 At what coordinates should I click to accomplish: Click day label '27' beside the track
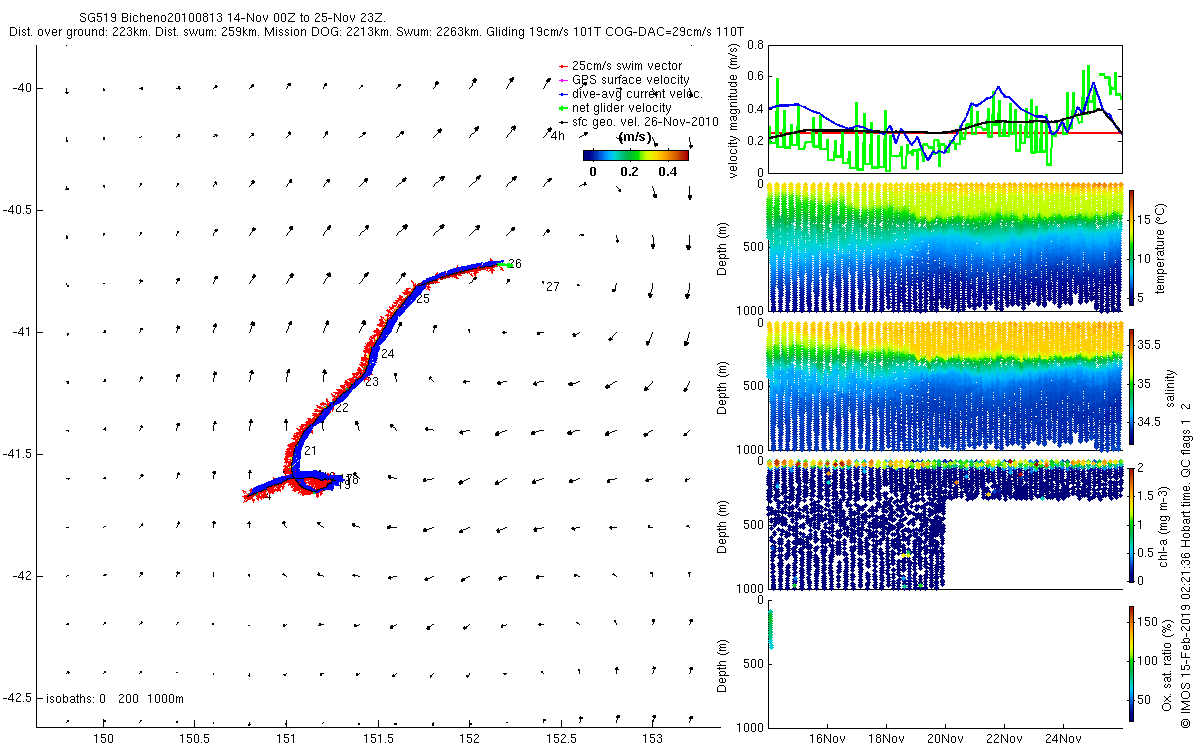coord(552,287)
